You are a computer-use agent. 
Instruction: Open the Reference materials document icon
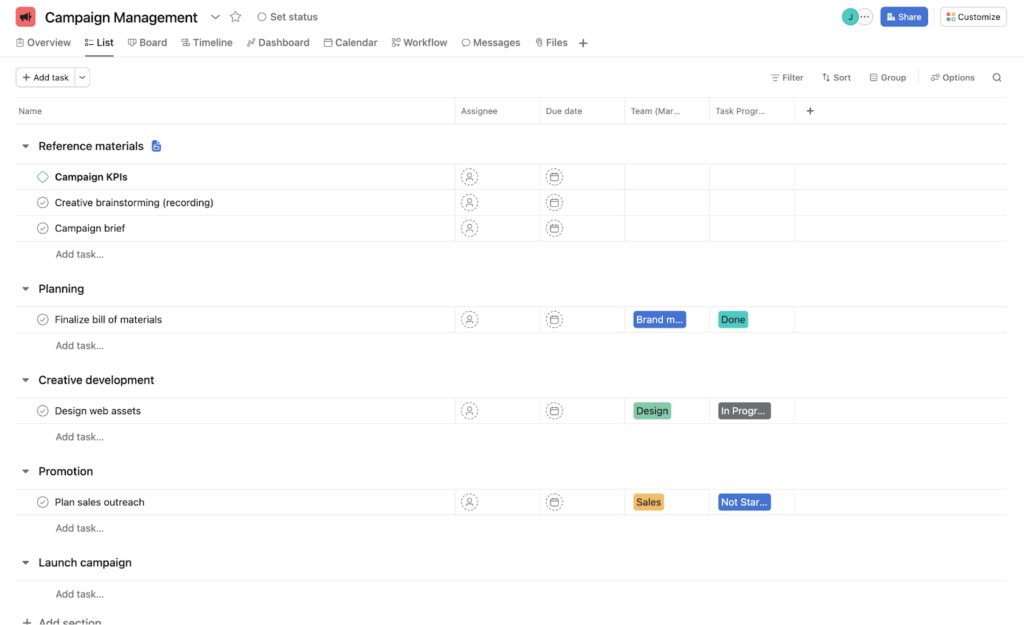pos(156,146)
